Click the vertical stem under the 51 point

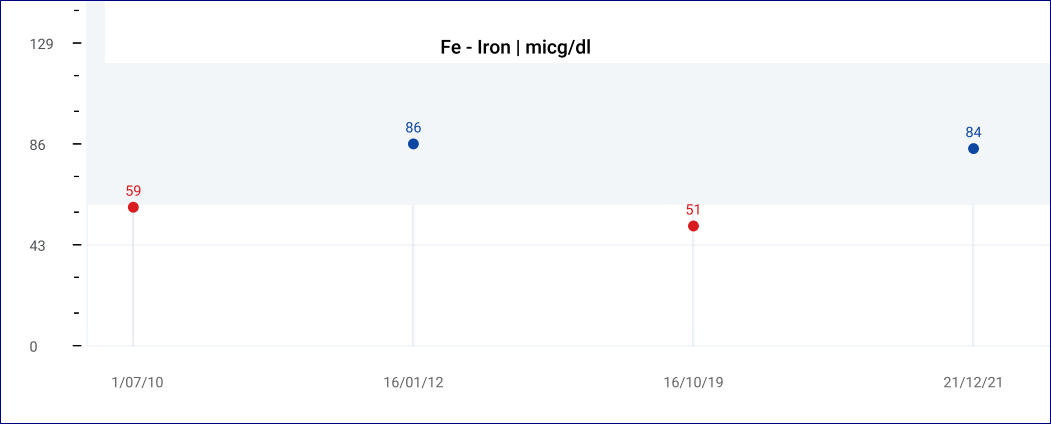pos(693,289)
